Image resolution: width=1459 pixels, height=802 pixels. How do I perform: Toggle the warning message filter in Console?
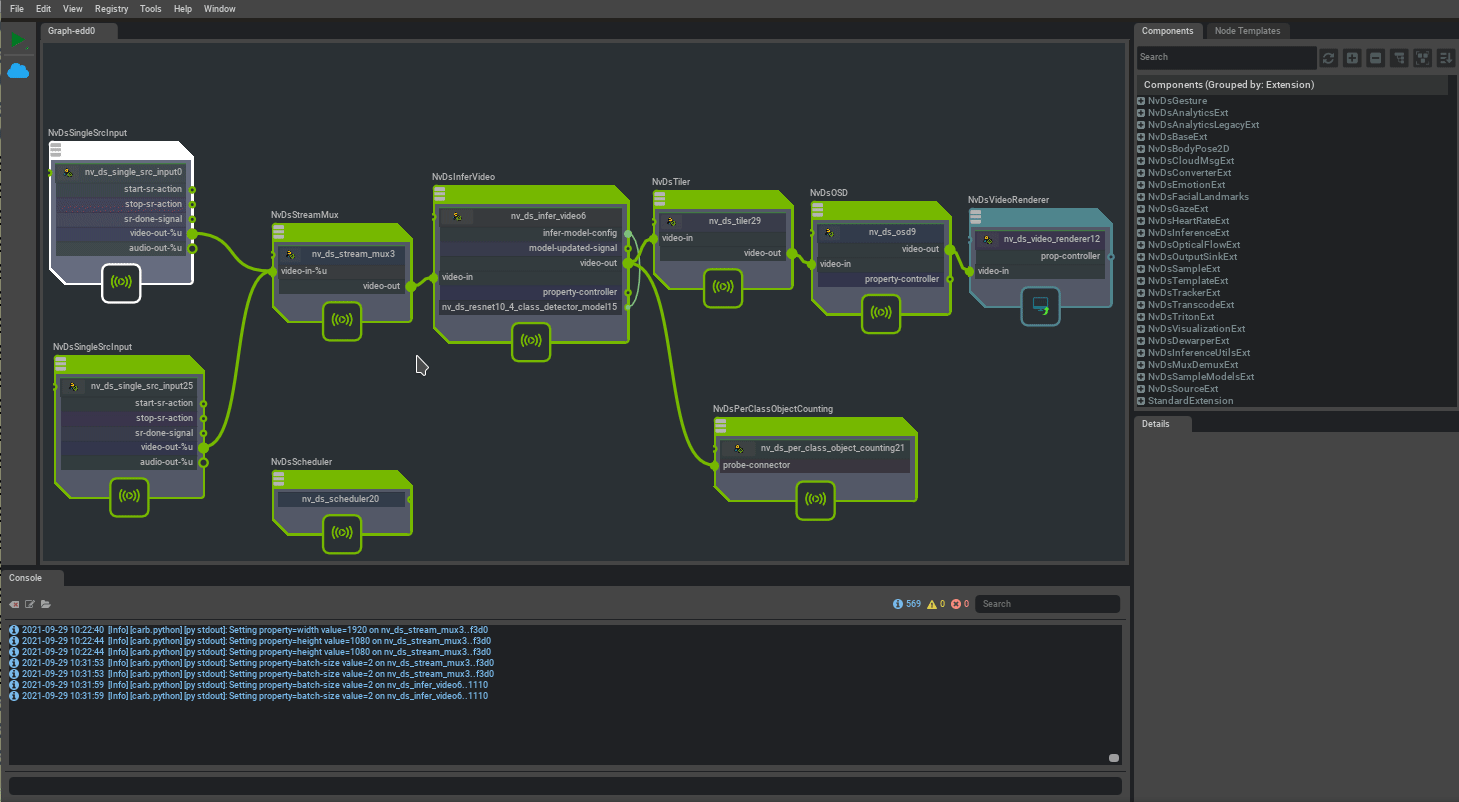pyautogui.click(x=936, y=604)
